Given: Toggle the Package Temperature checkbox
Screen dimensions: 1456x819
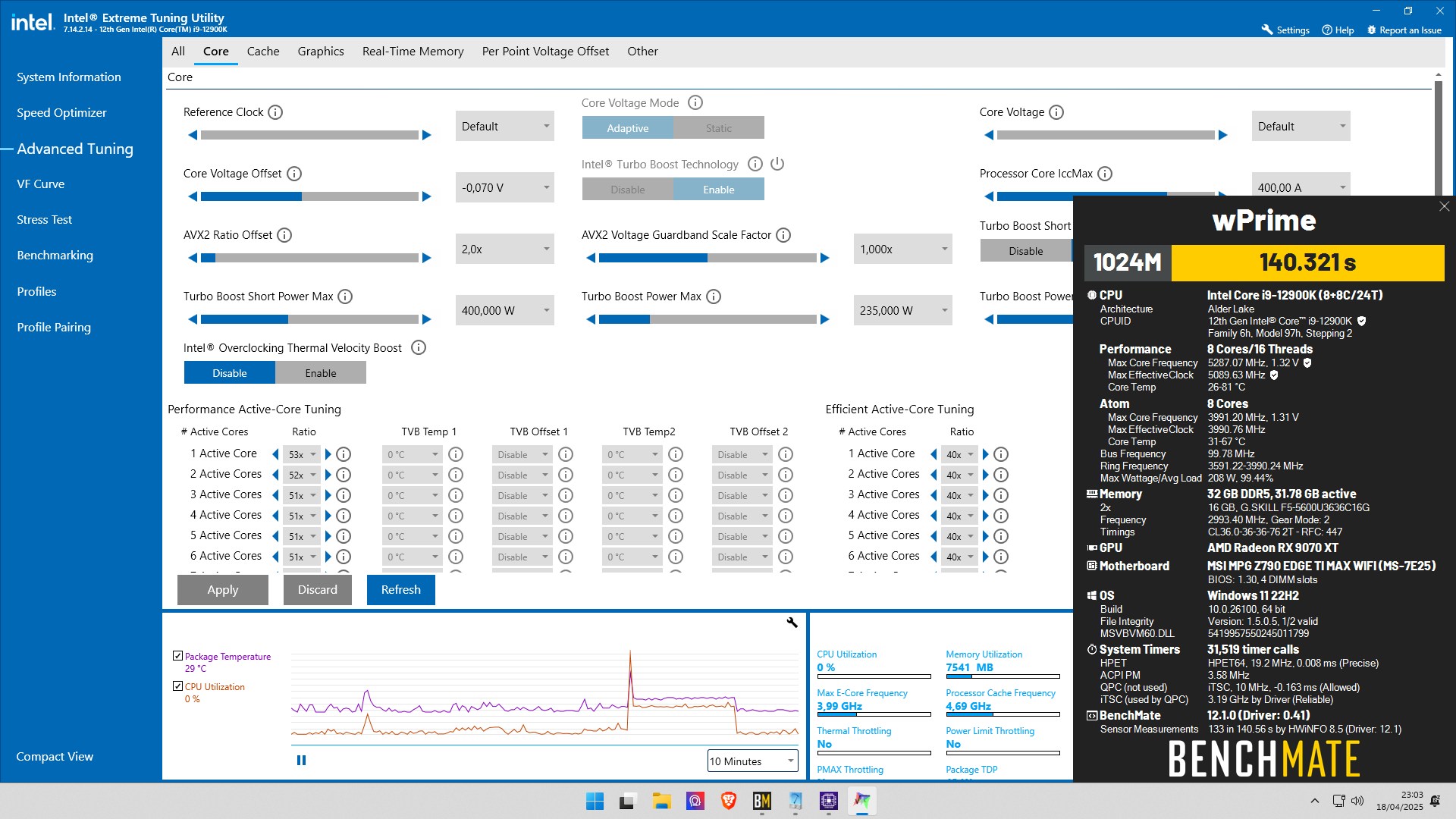Looking at the screenshot, I should (x=177, y=656).
